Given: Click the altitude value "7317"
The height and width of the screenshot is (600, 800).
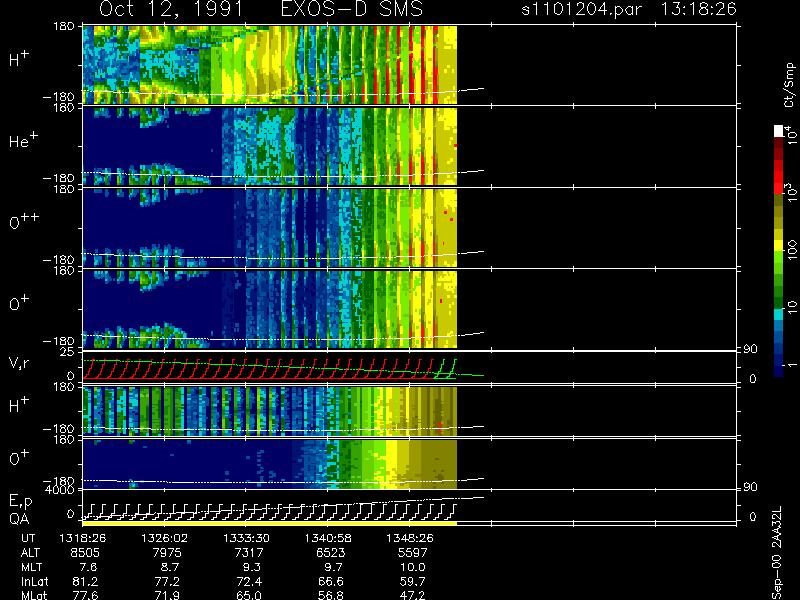Looking at the screenshot, I should click(x=248, y=553).
